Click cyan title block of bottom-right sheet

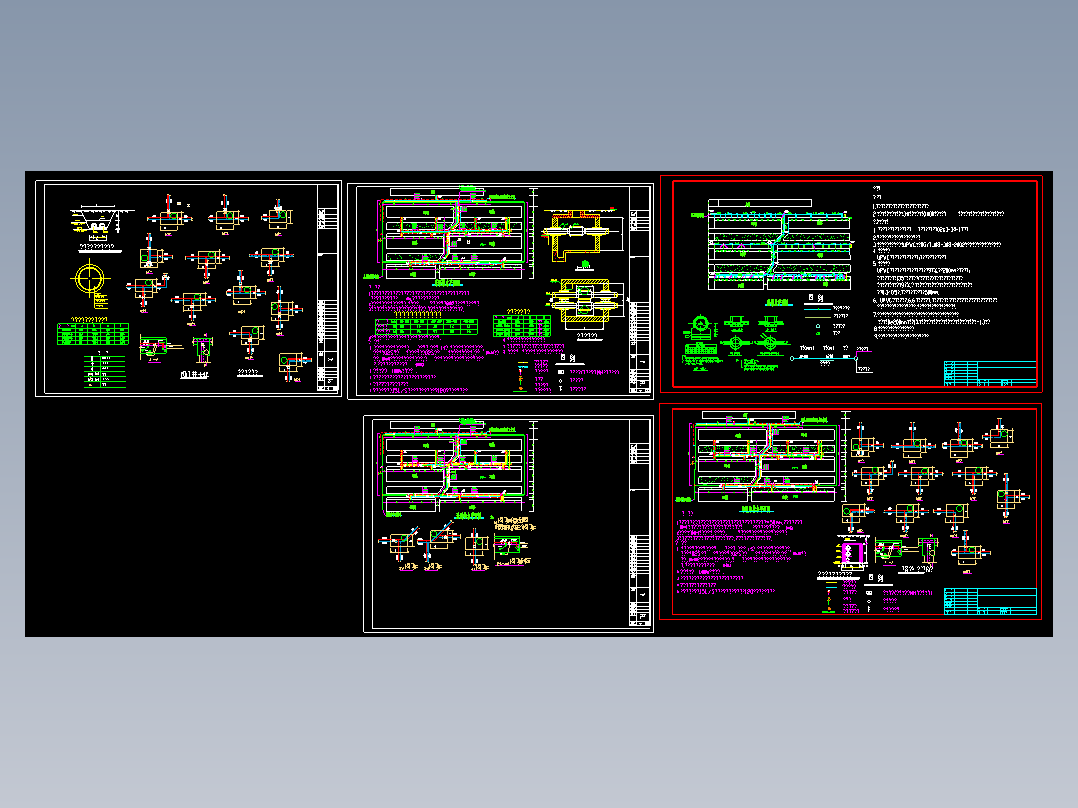pos(990,601)
